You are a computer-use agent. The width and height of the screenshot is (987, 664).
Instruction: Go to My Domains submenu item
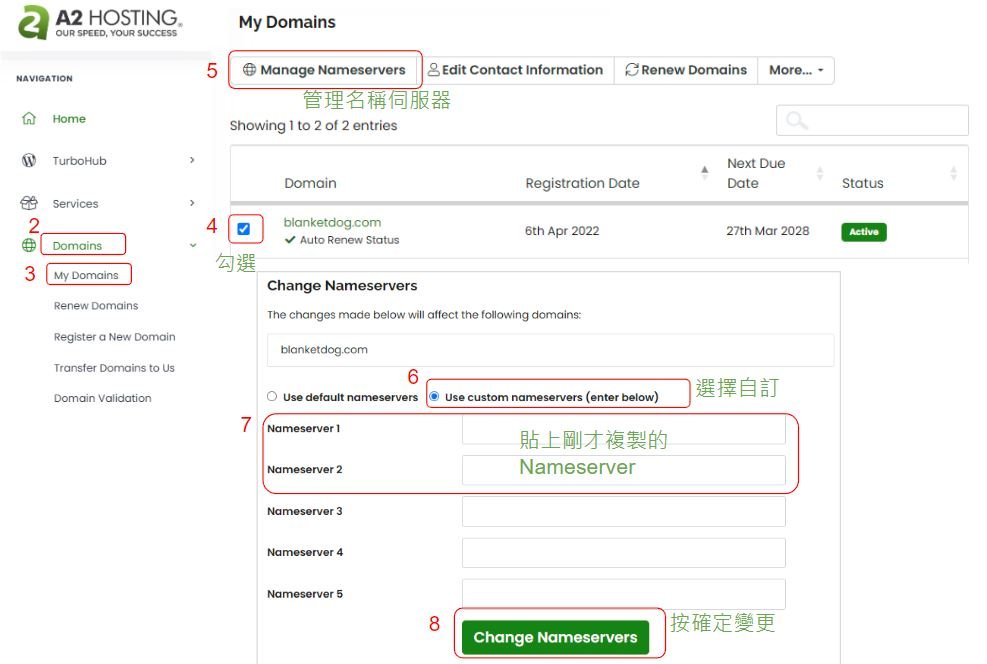86,275
